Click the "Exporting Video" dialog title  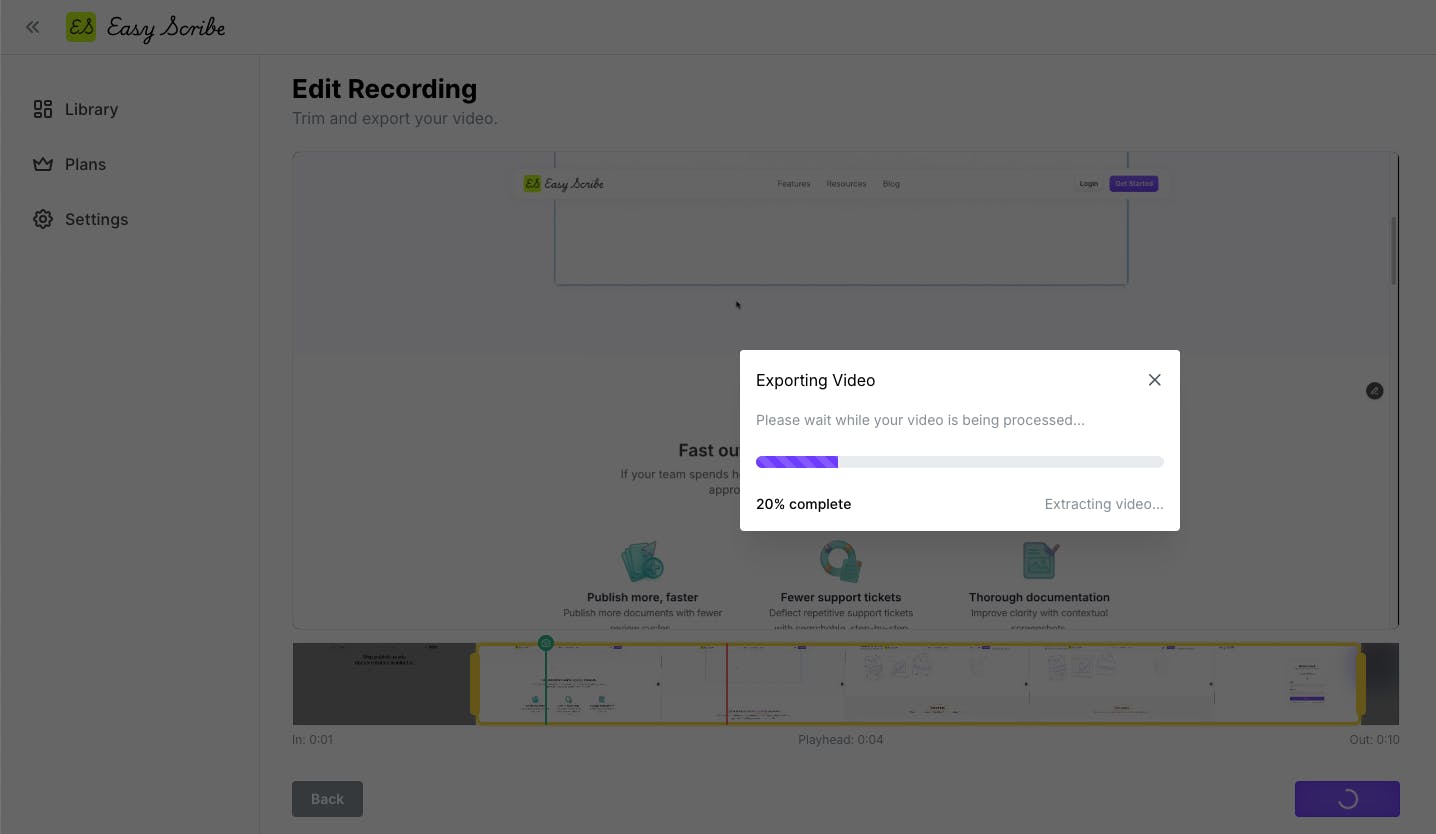click(816, 380)
